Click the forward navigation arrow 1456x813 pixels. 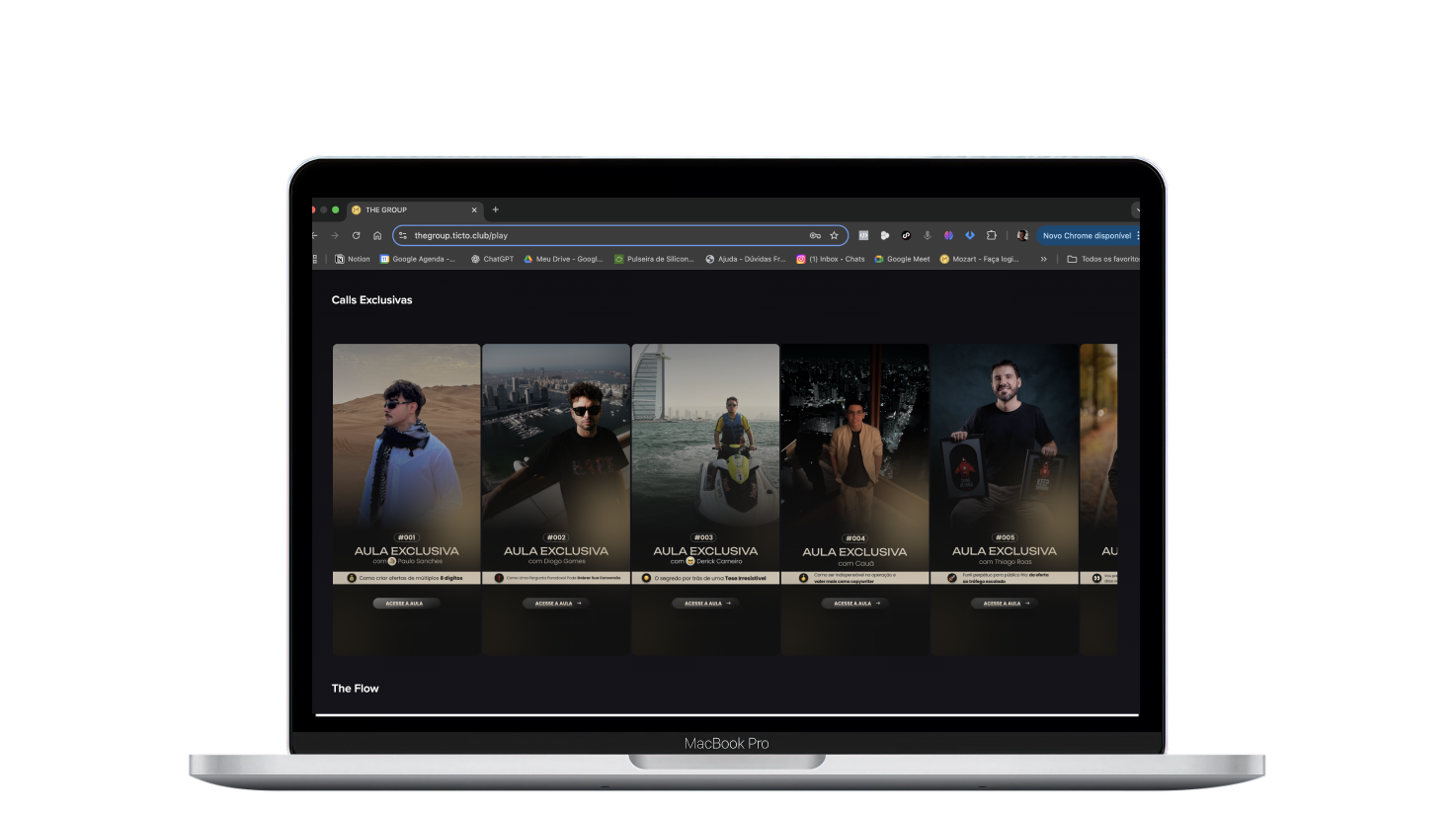click(x=335, y=235)
